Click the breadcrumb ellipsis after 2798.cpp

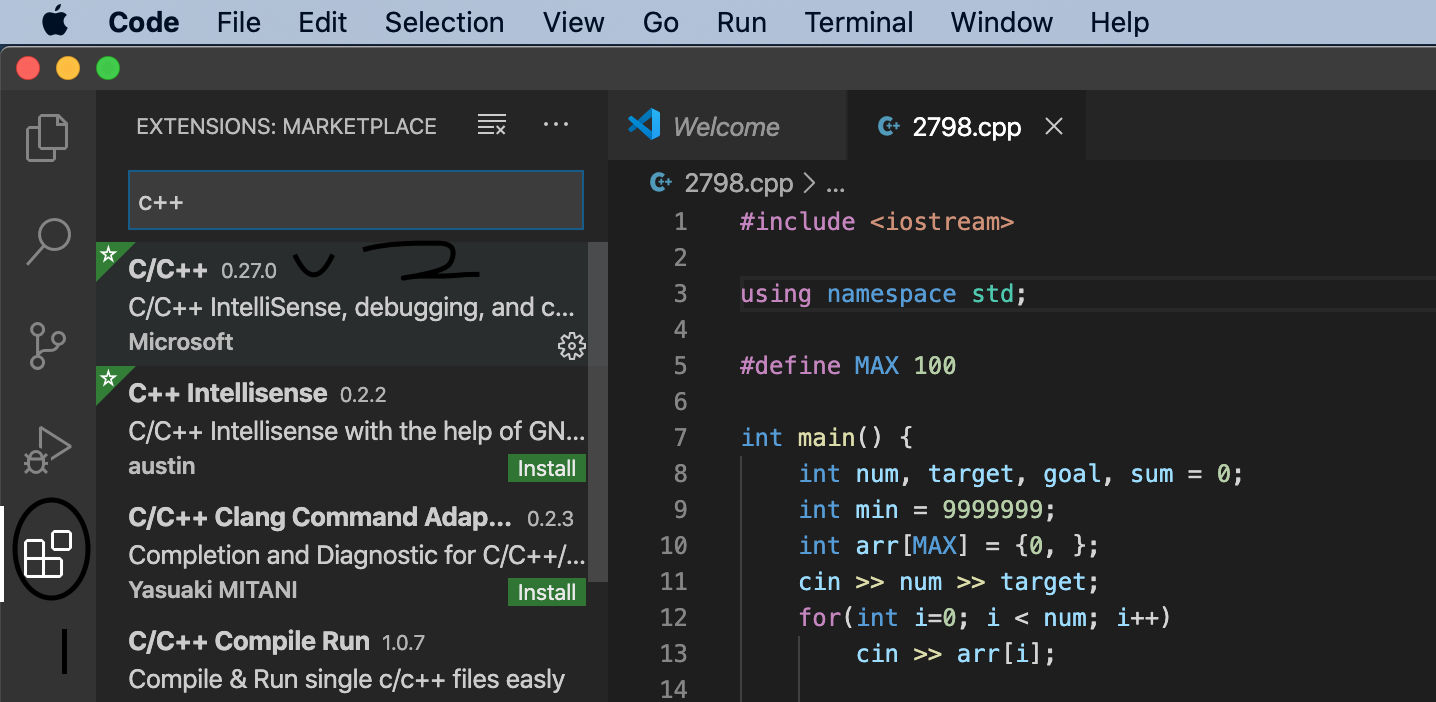click(x=836, y=186)
